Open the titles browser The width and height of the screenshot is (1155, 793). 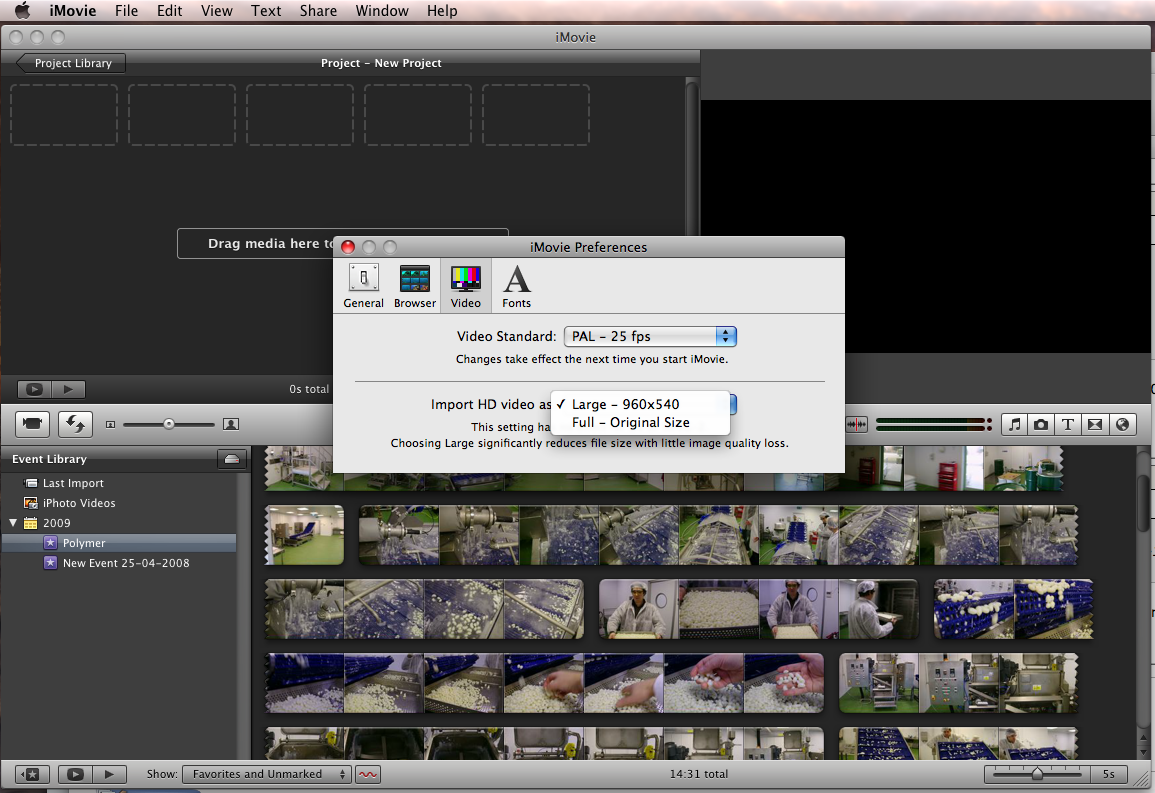(1067, 424)
